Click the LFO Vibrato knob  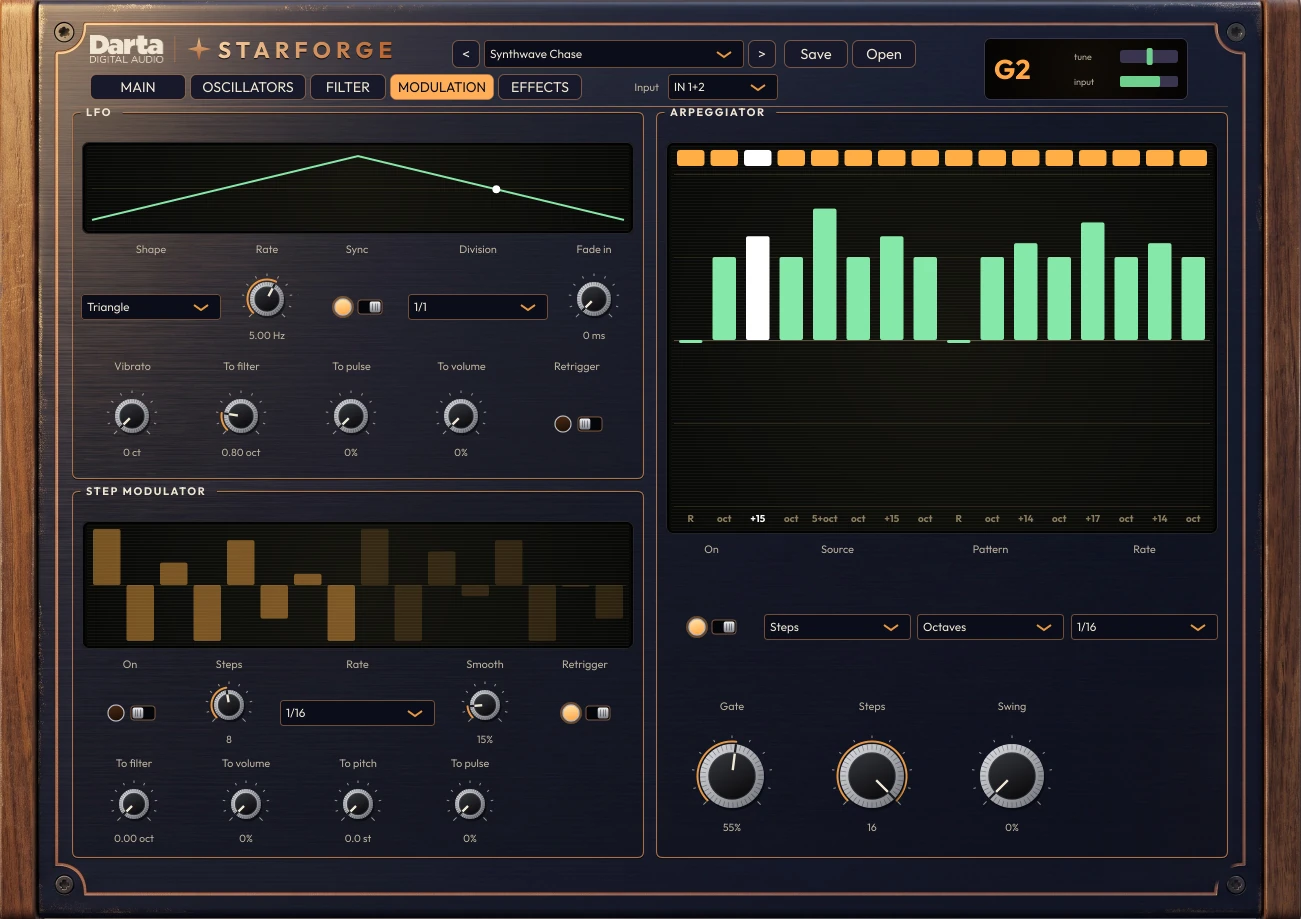[132, 415]
